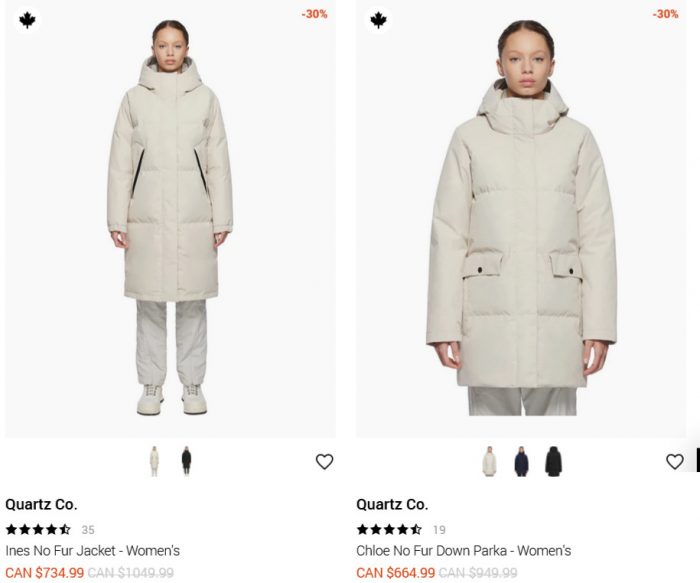Click Quartz Co. brand above Chloe Parka
The width and height of the screenshot is (700, 583).
coord(392,504)
